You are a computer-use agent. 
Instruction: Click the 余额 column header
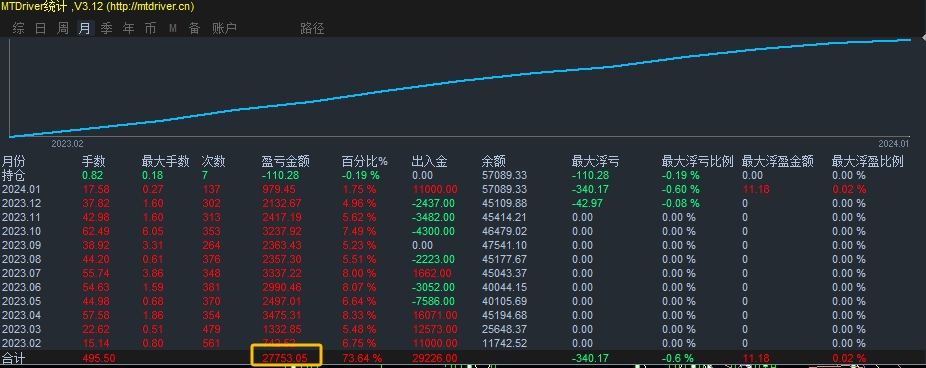pos(494,161)
